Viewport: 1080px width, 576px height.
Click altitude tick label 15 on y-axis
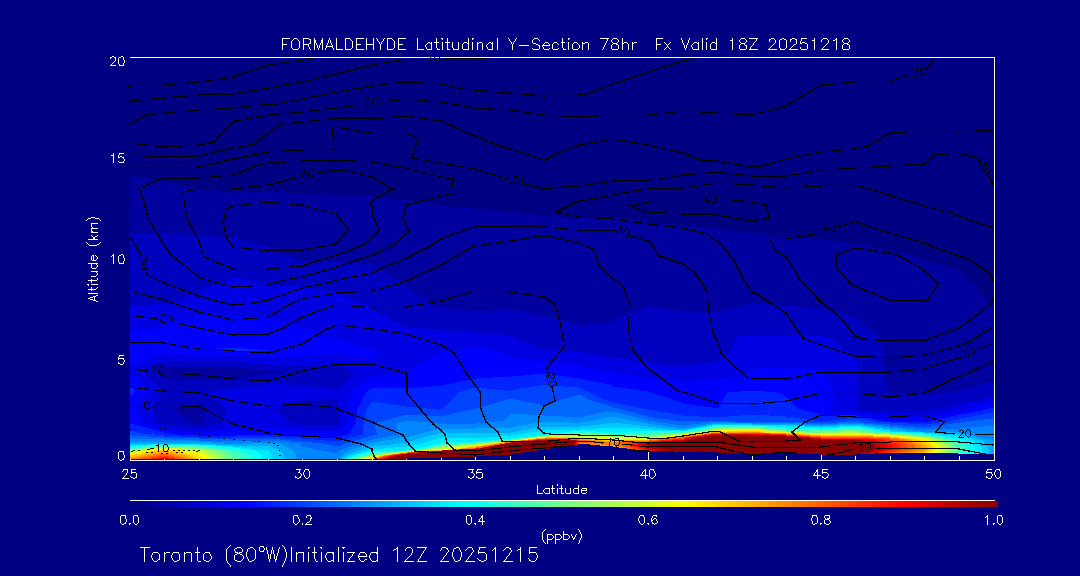pos(115,159)
